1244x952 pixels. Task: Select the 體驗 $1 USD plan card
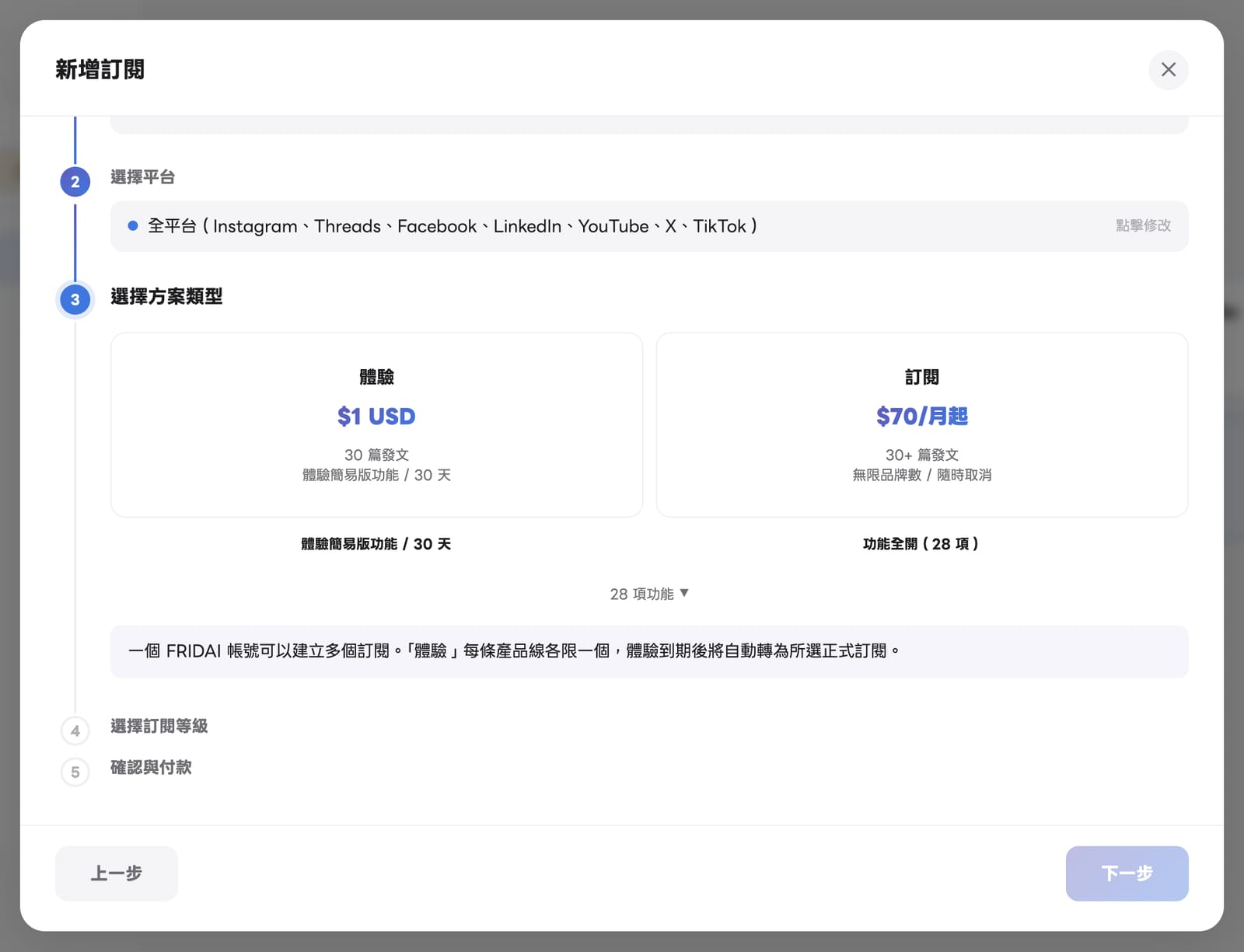376,425
